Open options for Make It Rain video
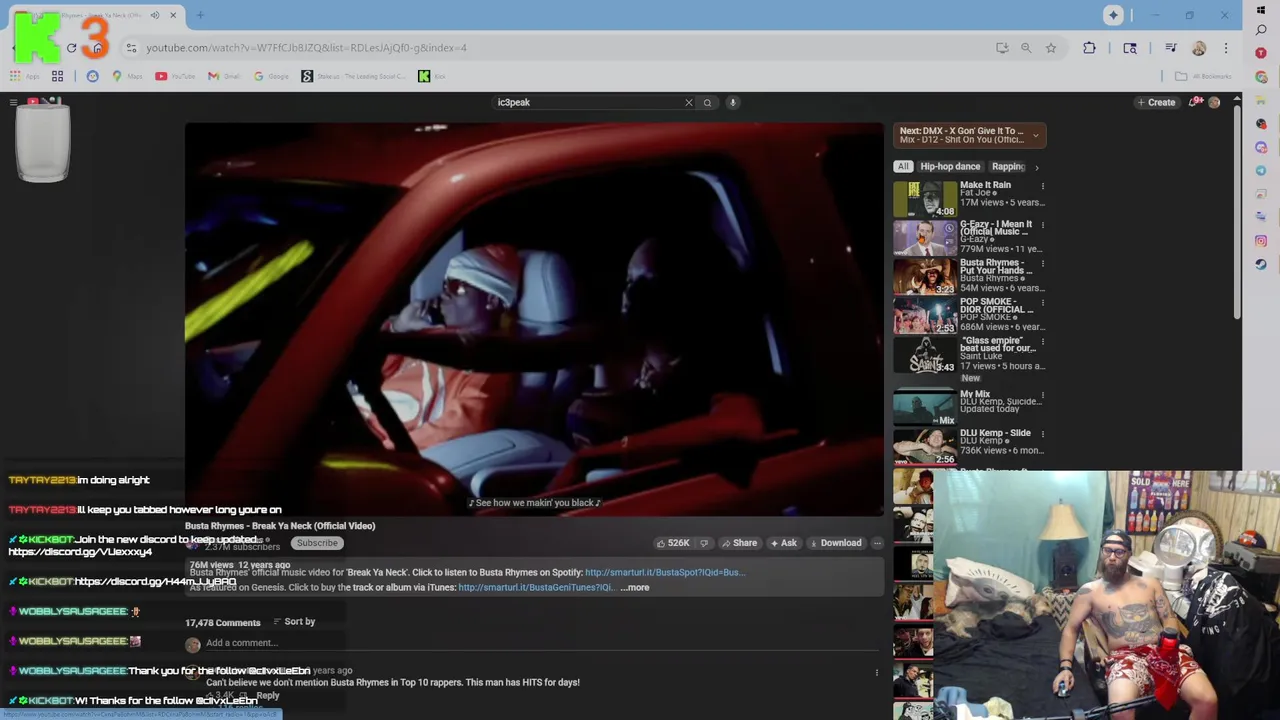 (1042, 186)
